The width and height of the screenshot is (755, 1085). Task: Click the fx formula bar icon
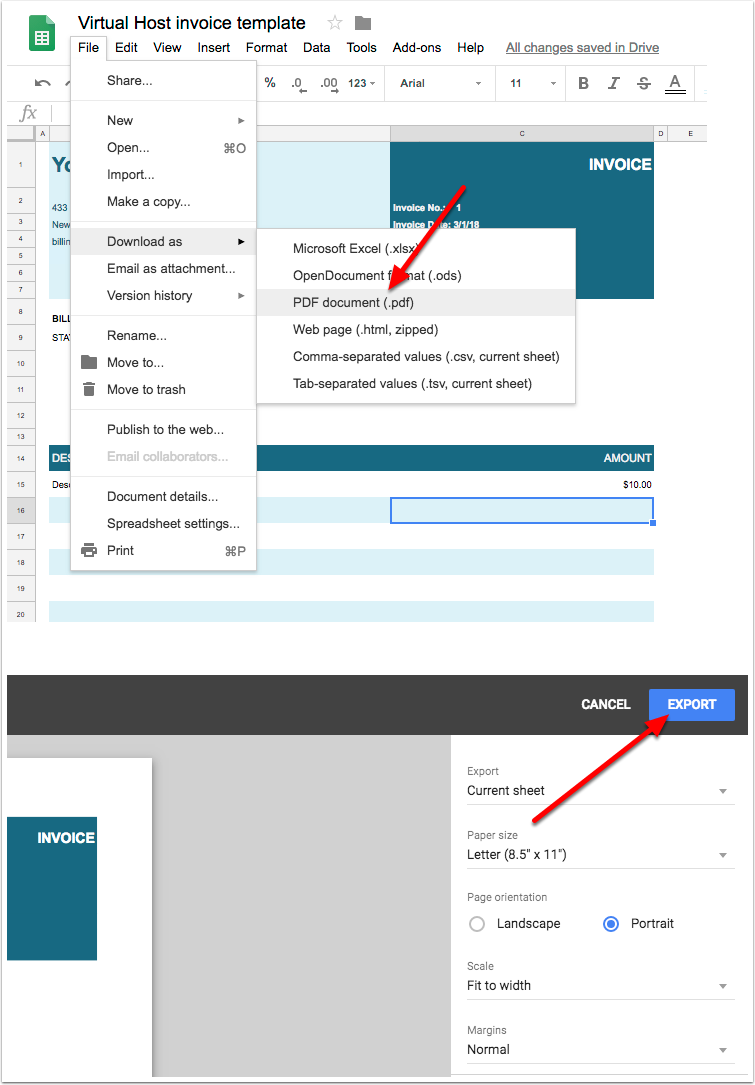tap(28, 113)
